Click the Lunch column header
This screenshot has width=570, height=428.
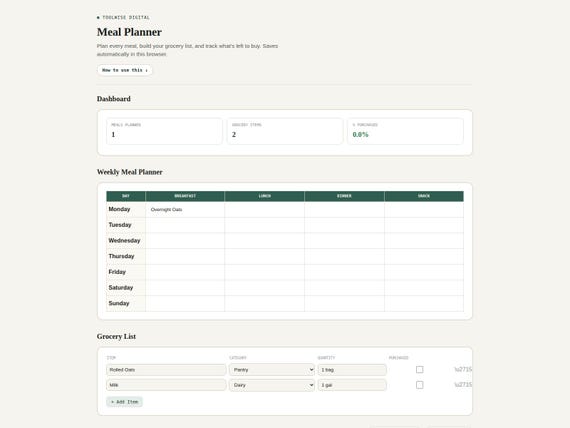click(265, 196)
